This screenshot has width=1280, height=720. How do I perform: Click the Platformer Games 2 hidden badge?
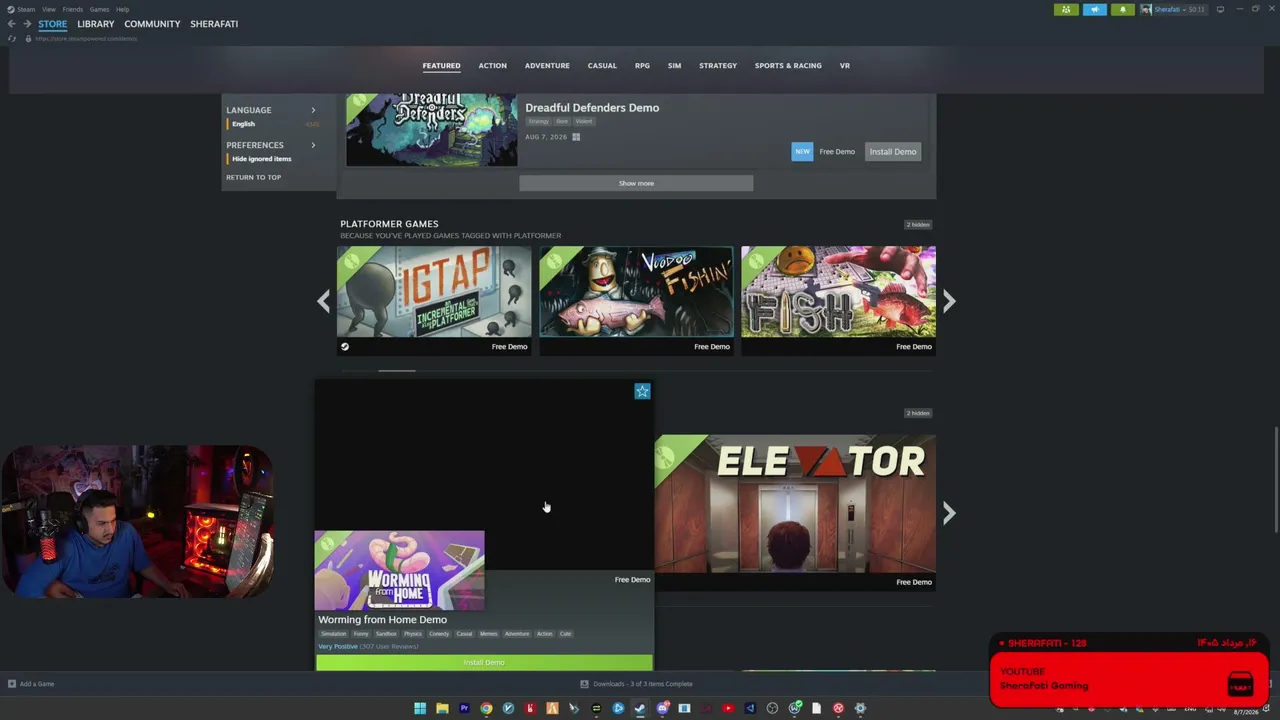[918, 225]
